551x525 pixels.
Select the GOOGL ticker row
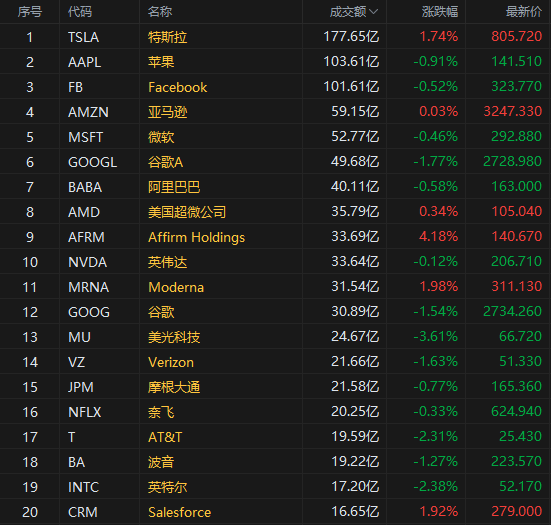tap(276, 162)
